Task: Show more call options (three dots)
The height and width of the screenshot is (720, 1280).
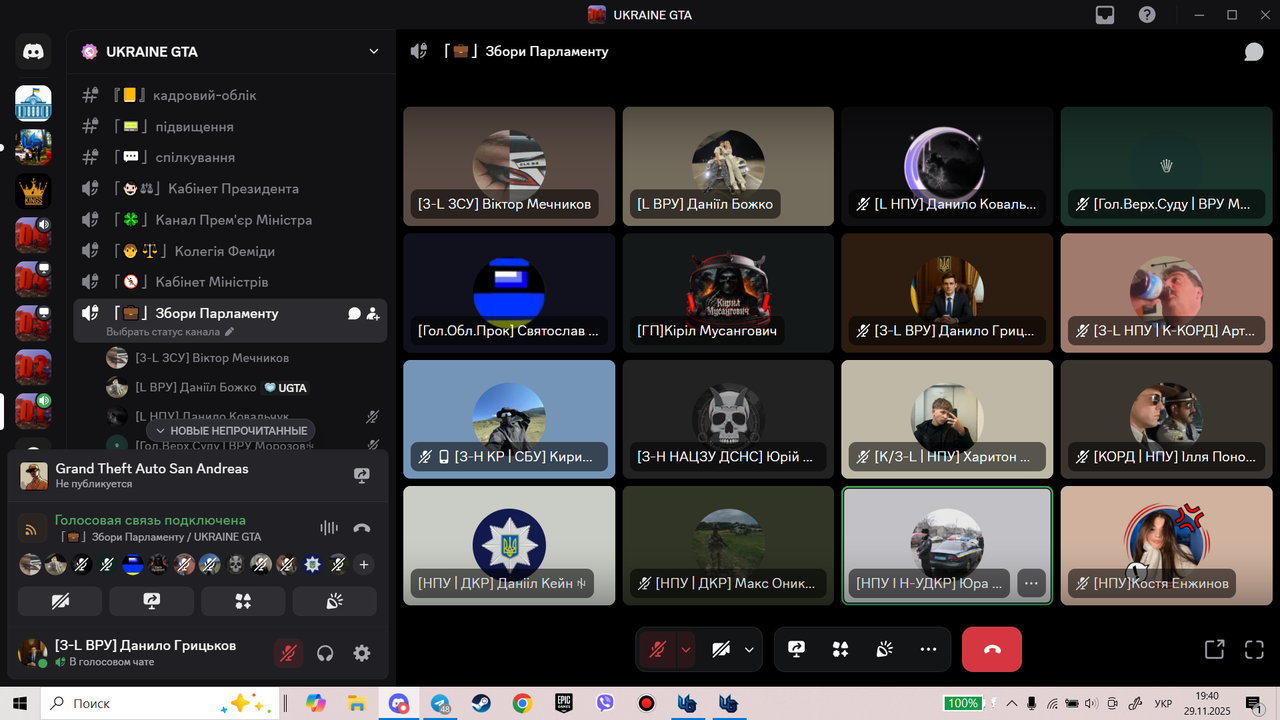Action: pyautogui.click(x=929, y=649)
